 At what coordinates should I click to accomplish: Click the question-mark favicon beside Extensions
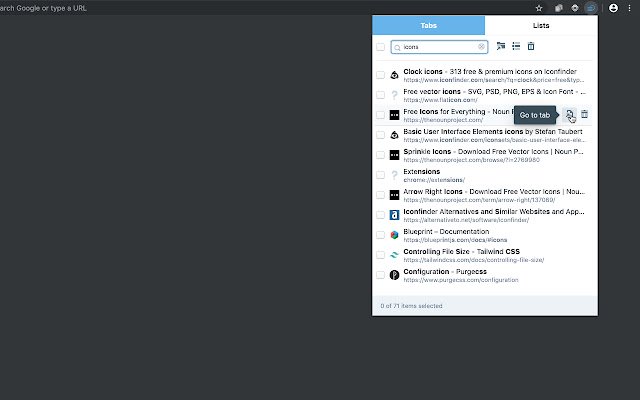394,175
